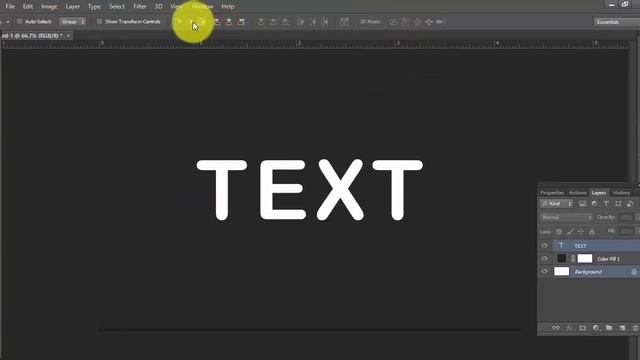
Task: Lock position move icon
Action: [x=580, y=231]
